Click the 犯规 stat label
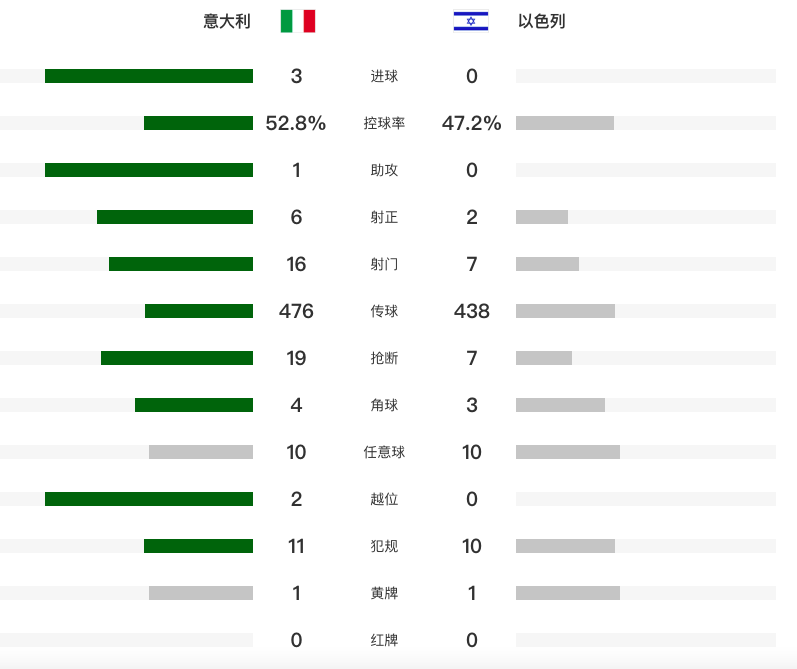This screenshot has width=797, height=669. [384, 546]
